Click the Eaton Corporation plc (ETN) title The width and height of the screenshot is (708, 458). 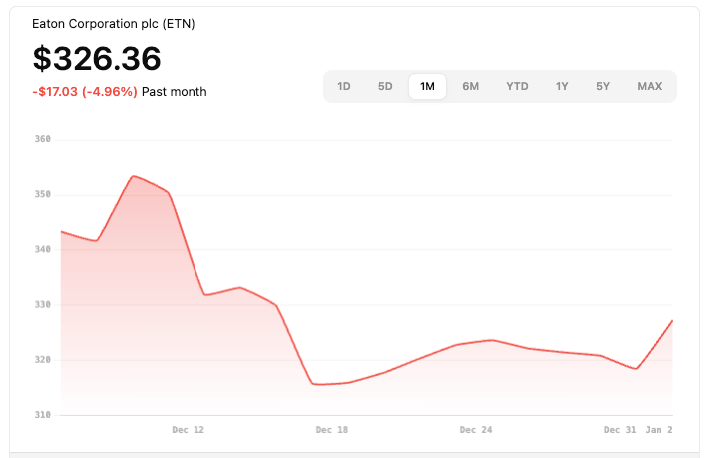point(114,23)
